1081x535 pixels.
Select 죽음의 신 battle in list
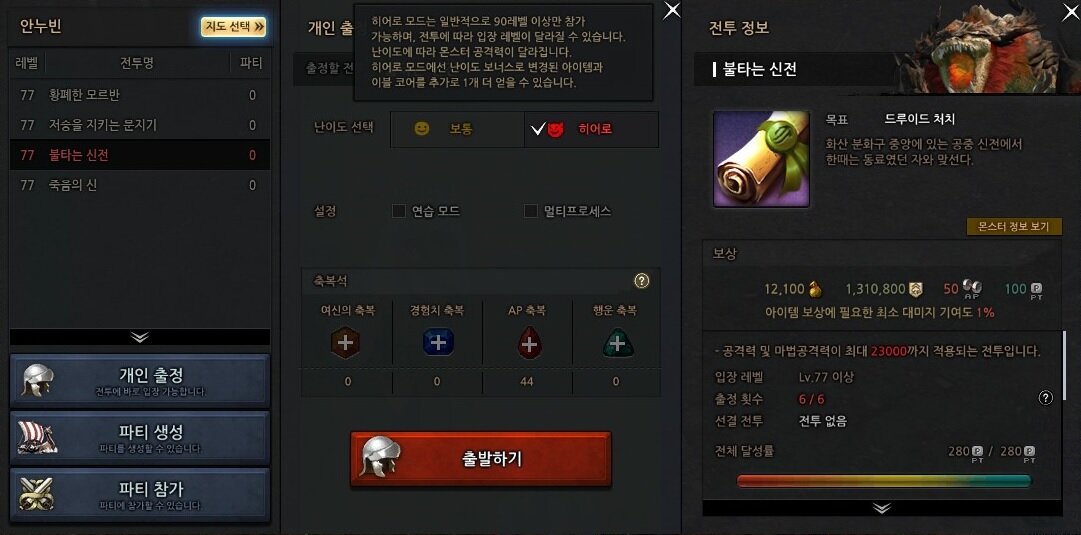[140, 185]
